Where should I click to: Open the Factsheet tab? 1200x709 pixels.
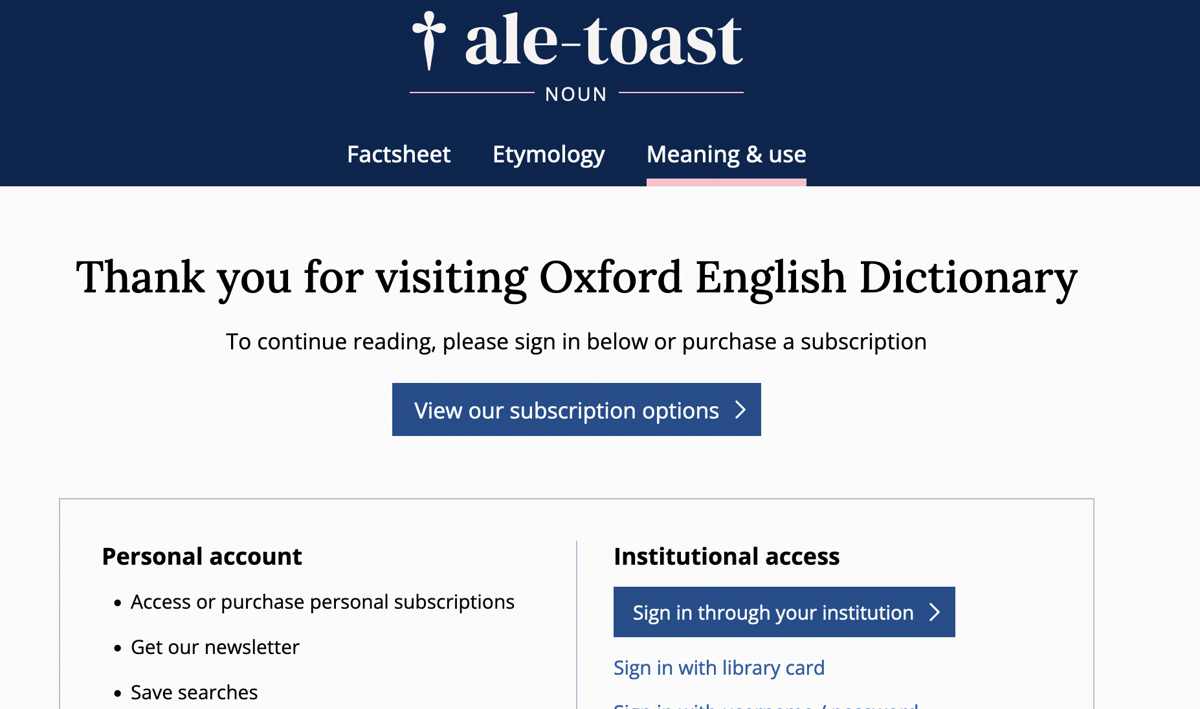pyautogui.click(x=398, y=154)
